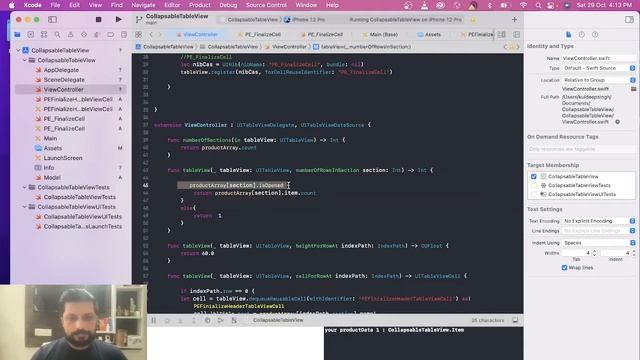This screenshot has height=360, width=640.
Task: Click the add editor split icon
Action: click(x=516, y=35)
